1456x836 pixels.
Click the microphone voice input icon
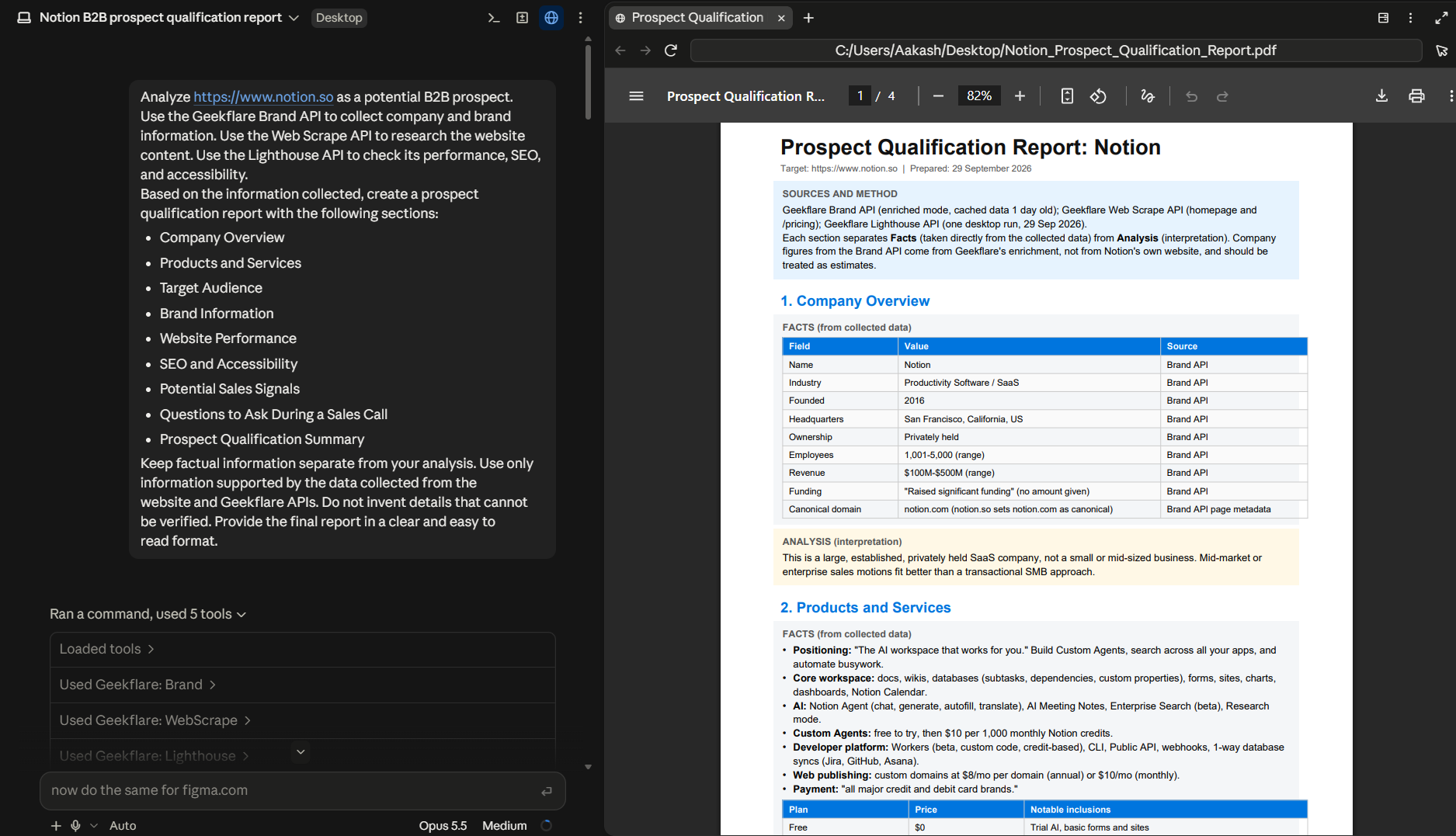pyautogui.click(x=75, y=826)
